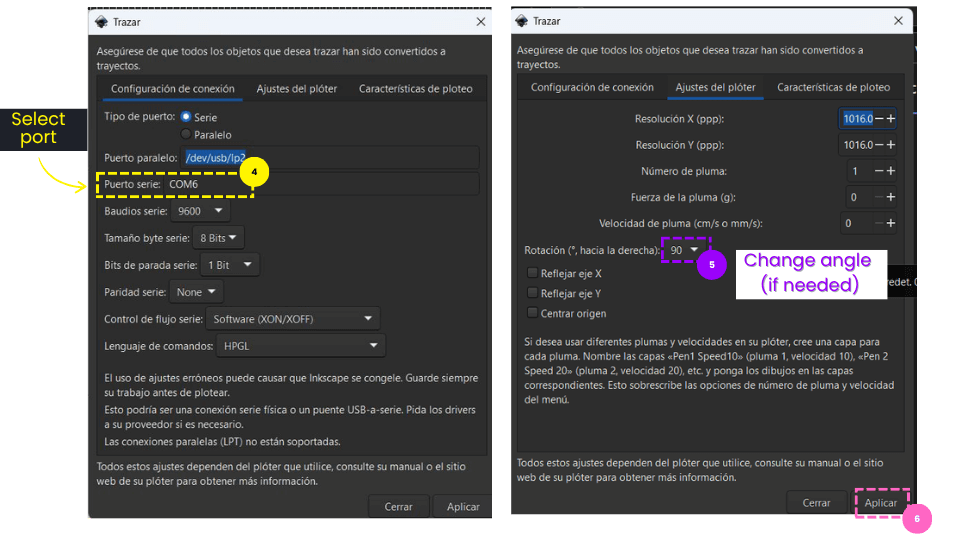Screen dimensions: 960x540
Task: Expand Control de flujo serie dropdown
Action: (293, 319)
